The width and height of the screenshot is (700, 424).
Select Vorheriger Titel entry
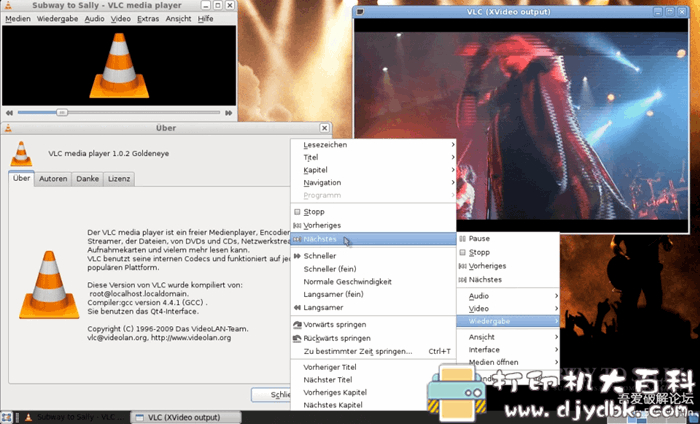tap(373, 367)
